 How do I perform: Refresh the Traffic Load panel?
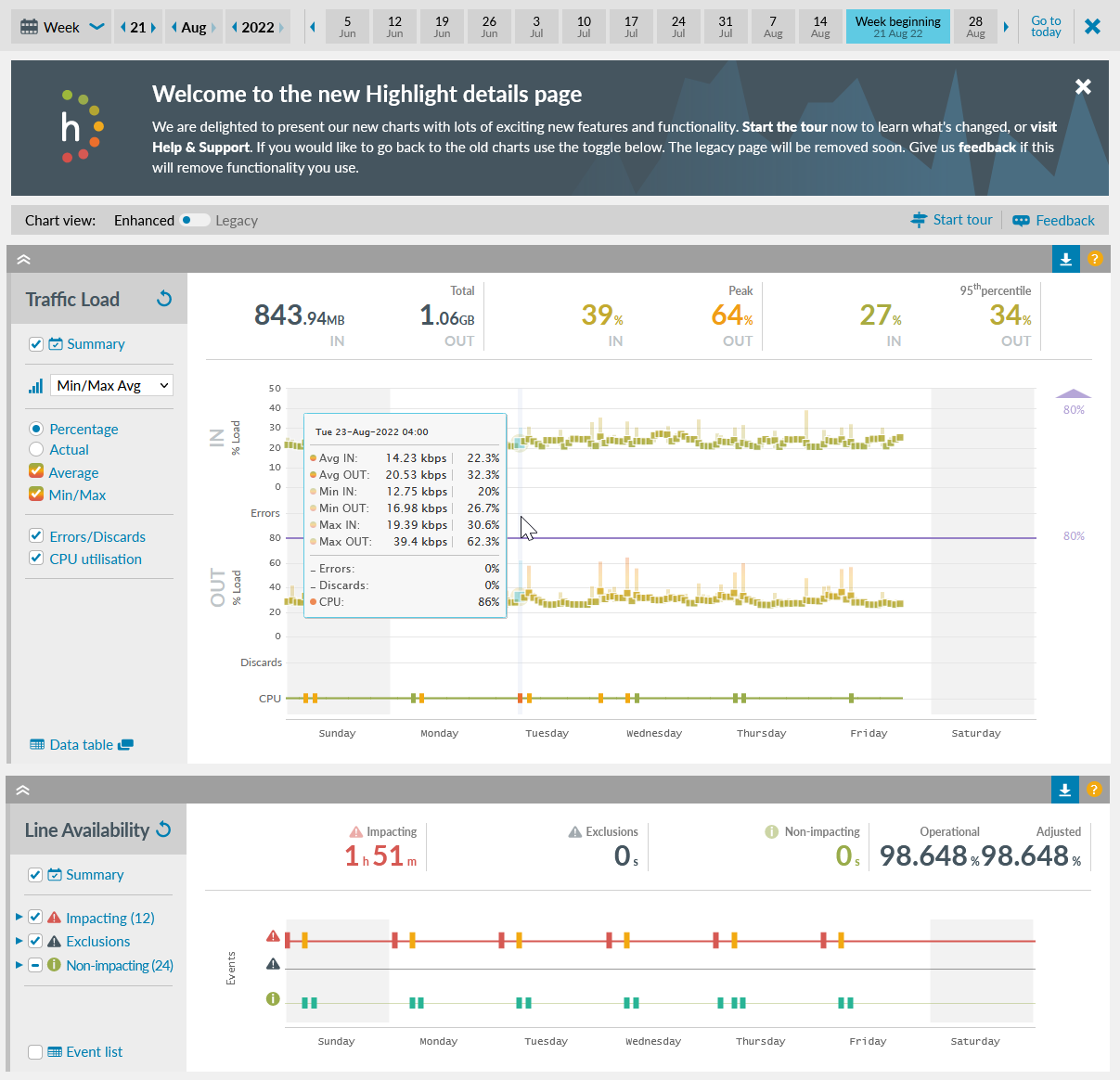[164, 299]
